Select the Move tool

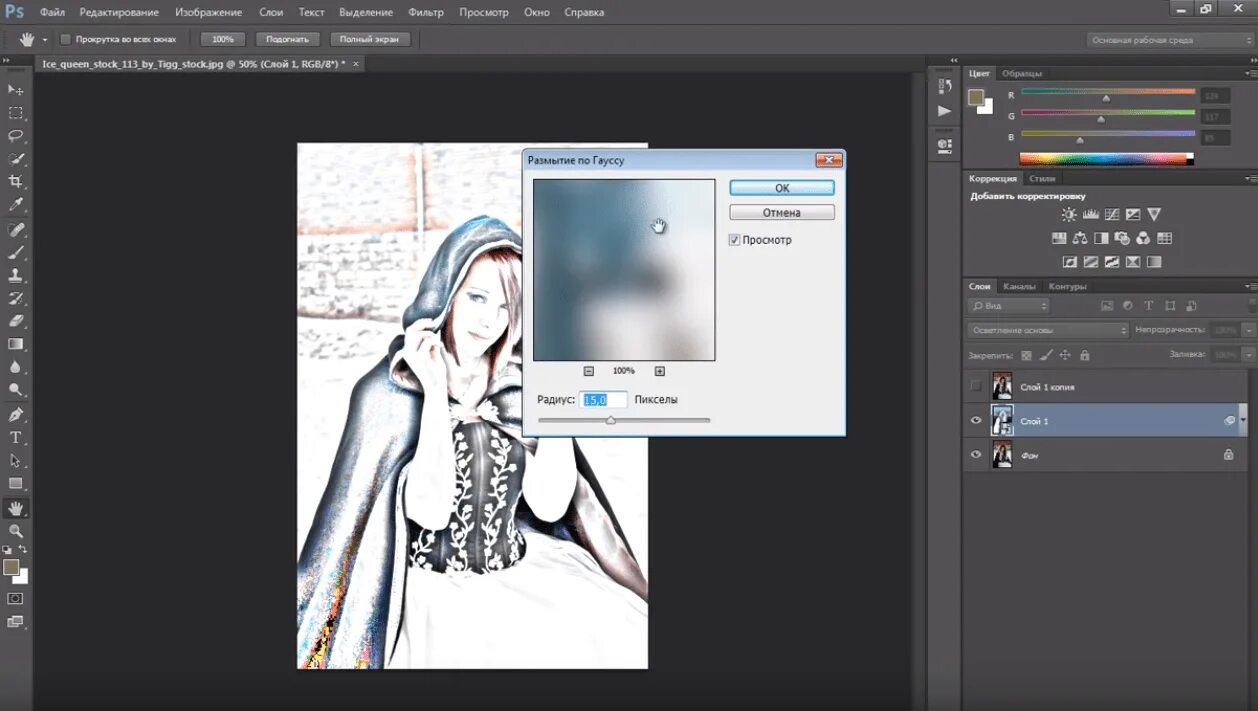point(16,90)
